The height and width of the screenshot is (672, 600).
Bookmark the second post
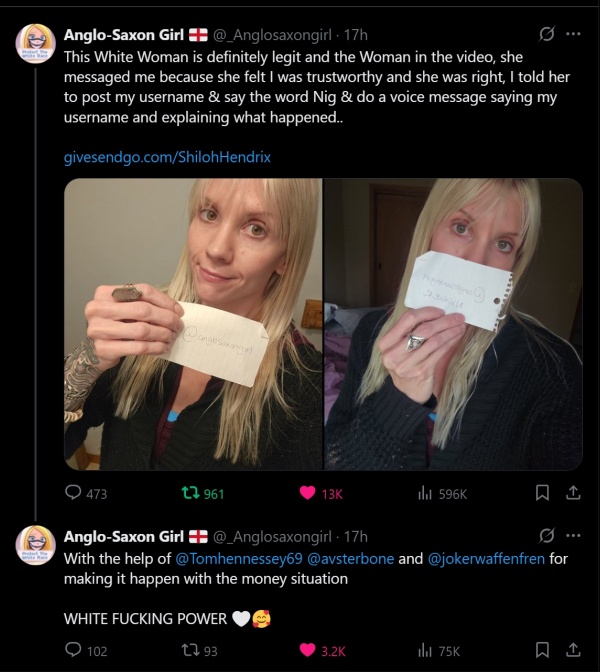[542, 650]
